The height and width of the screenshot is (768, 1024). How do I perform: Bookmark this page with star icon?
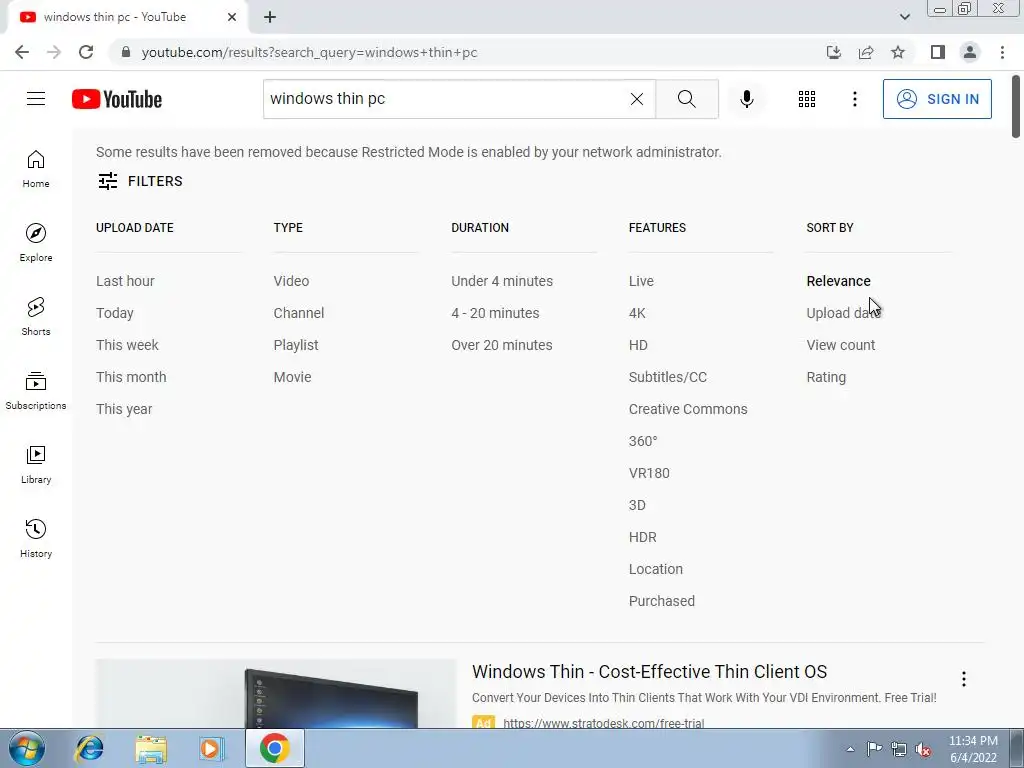(898, 52)
